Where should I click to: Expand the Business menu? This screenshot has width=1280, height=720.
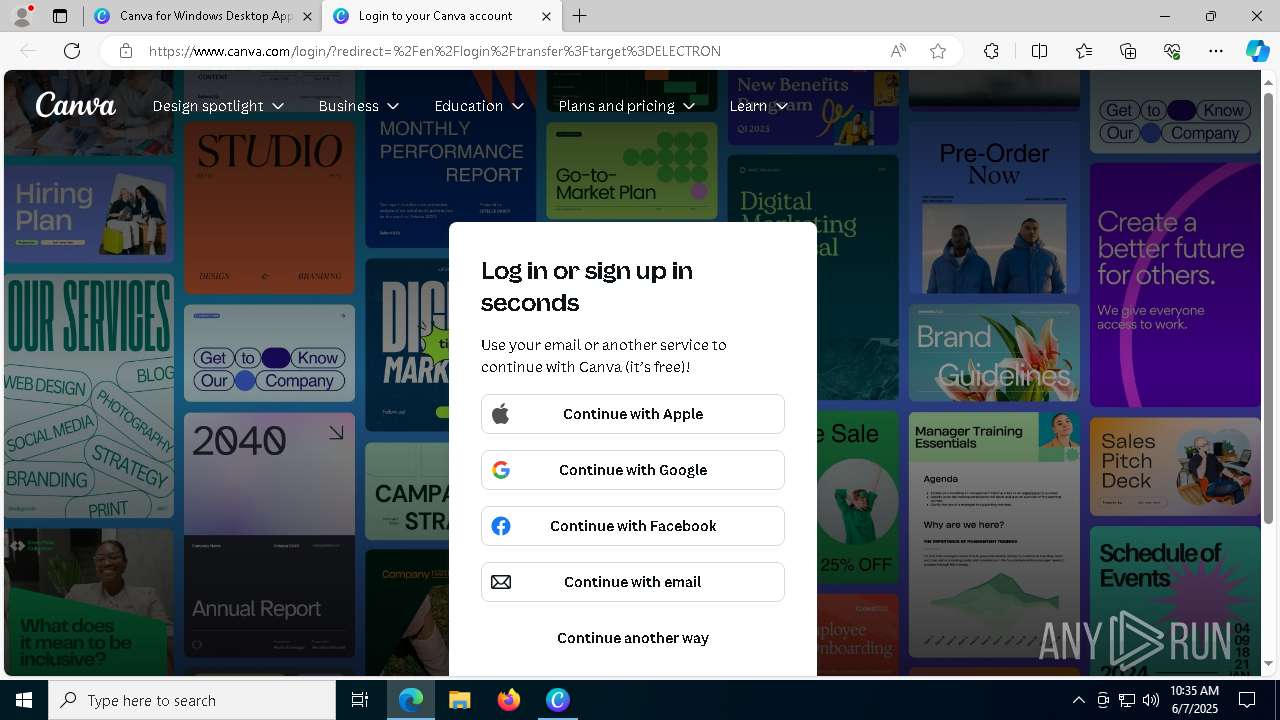click(x=359, y=106)
